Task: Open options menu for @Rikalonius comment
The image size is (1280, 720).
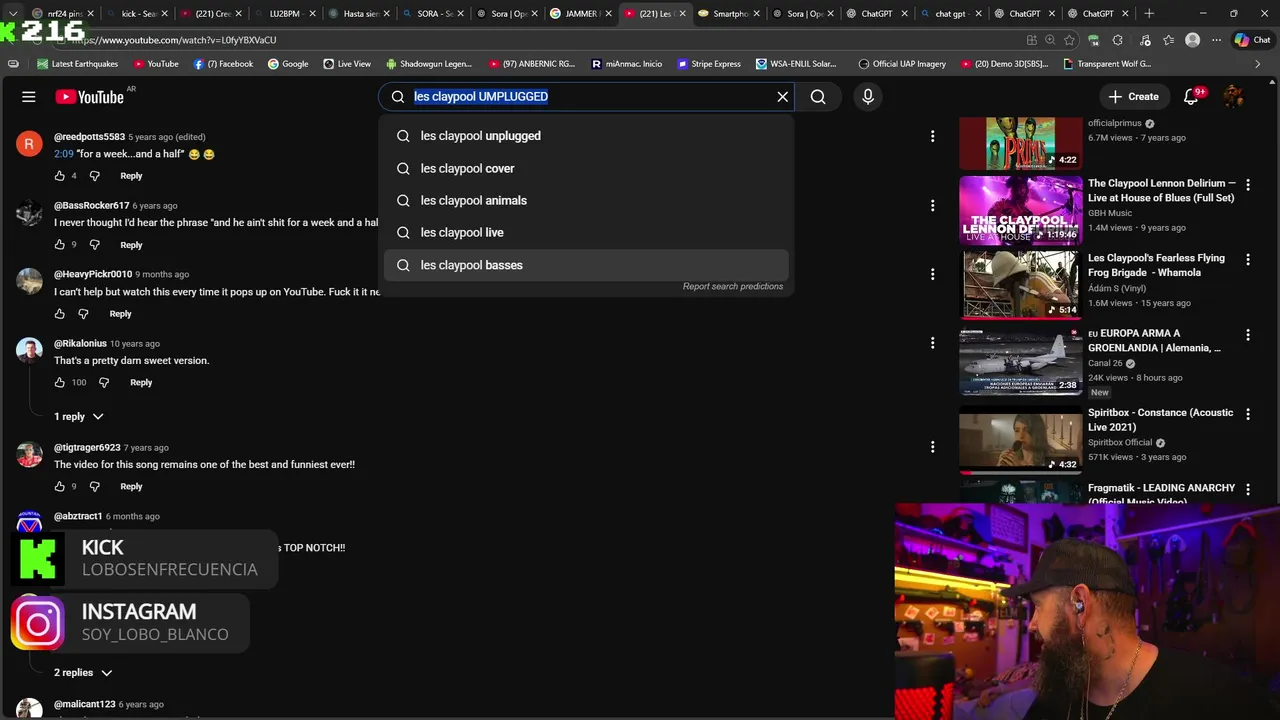Action: pyautogui.click(x=932, y=343)
